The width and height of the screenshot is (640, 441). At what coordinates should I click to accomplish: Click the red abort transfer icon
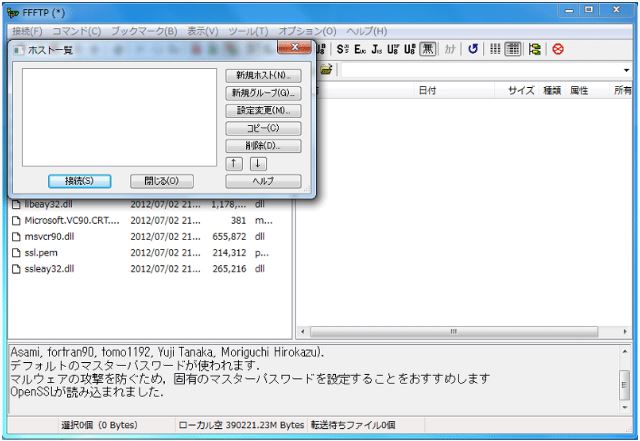point(557,48)
